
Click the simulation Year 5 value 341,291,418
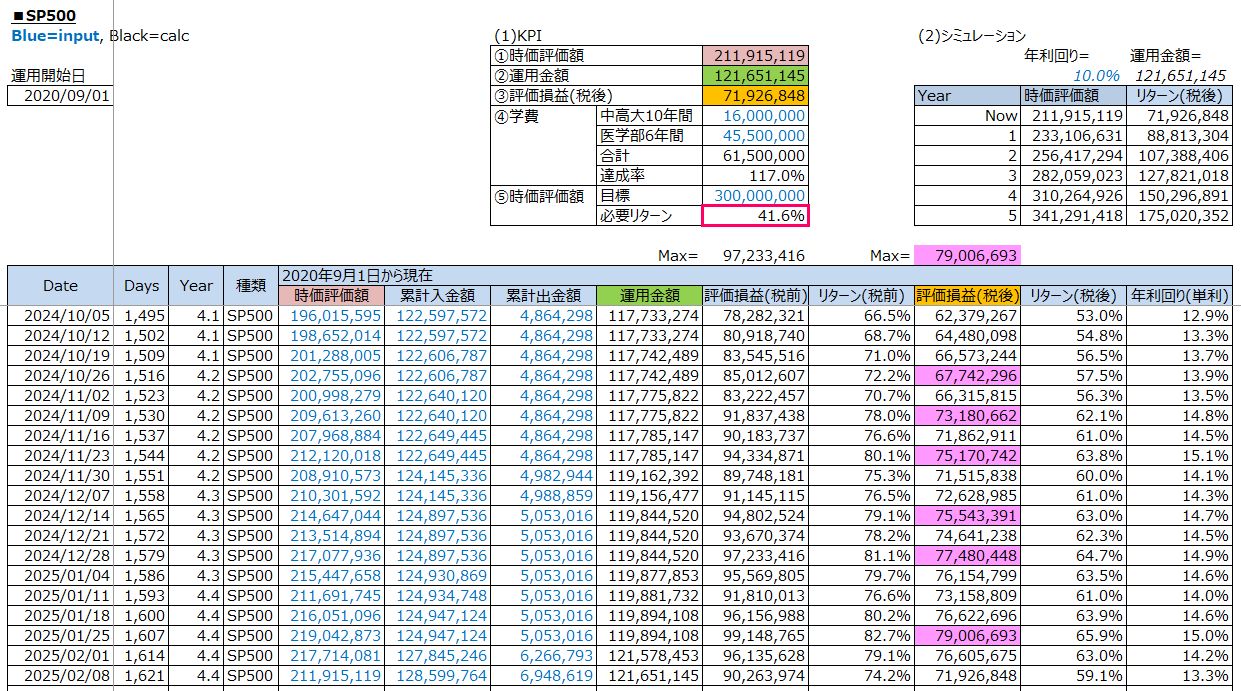1073,216
